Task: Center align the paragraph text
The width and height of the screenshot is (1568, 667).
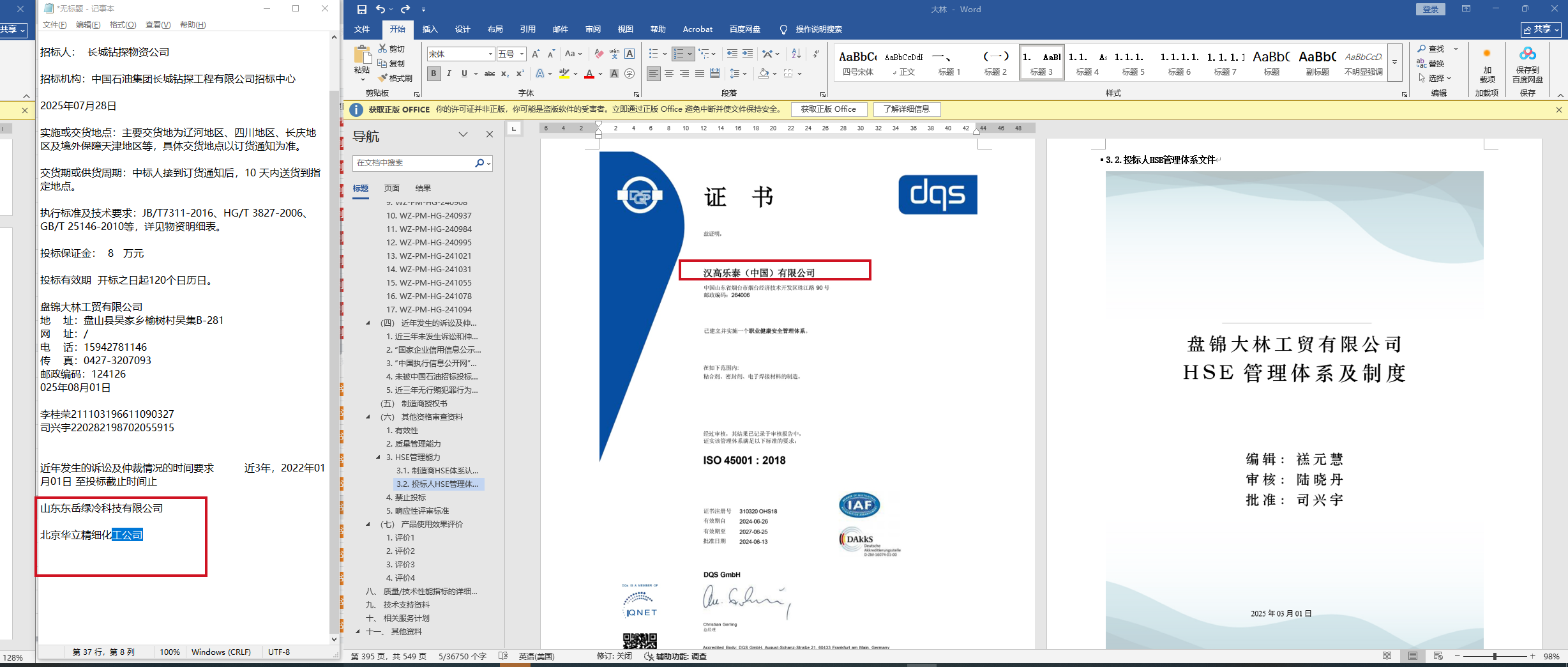Action: 668,73
